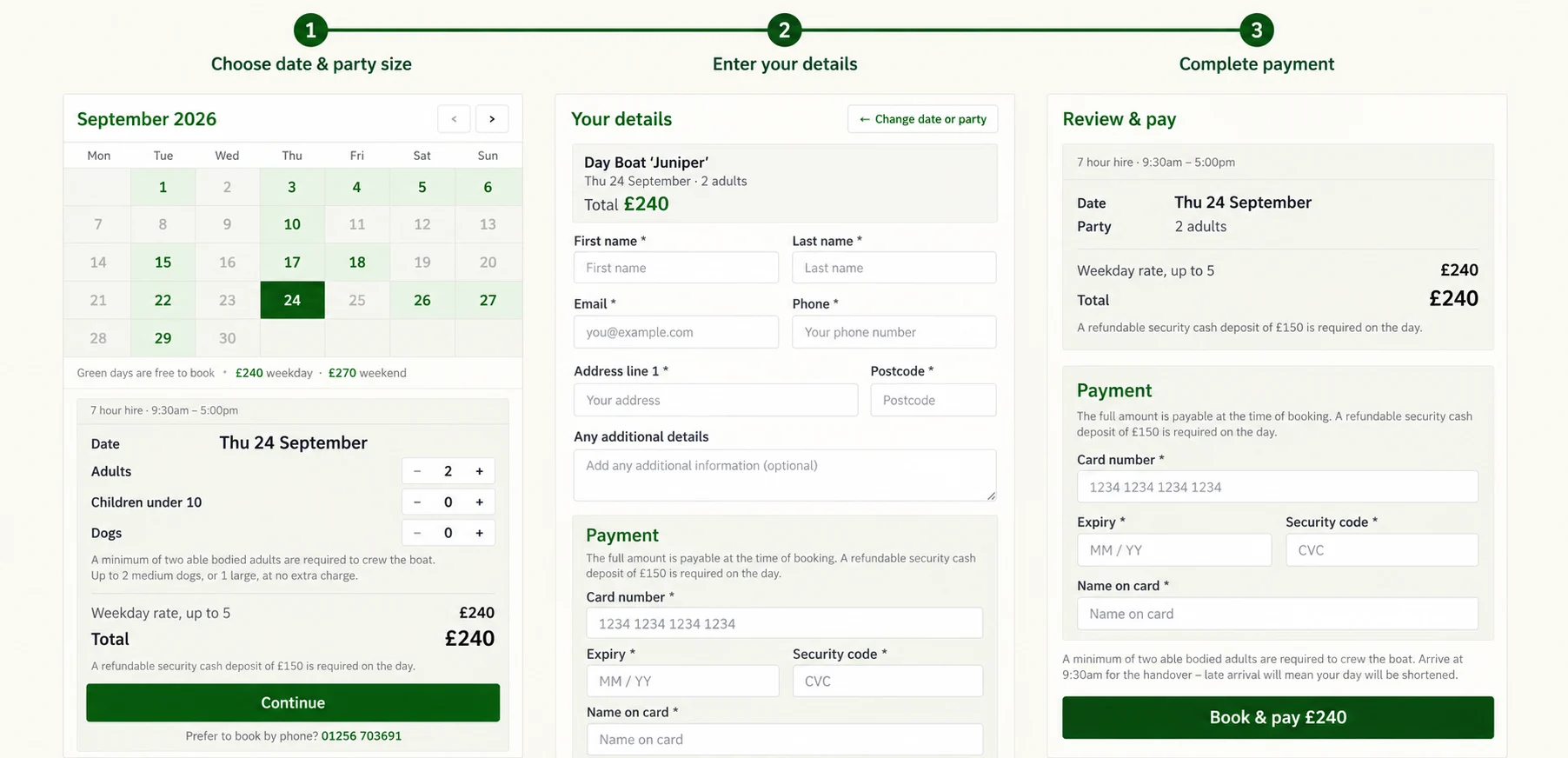Select September 18 on the calendar
Image resolution: width=1568 pixels, height=758 pixels.
pyautogui.click(x=357, y=263)
